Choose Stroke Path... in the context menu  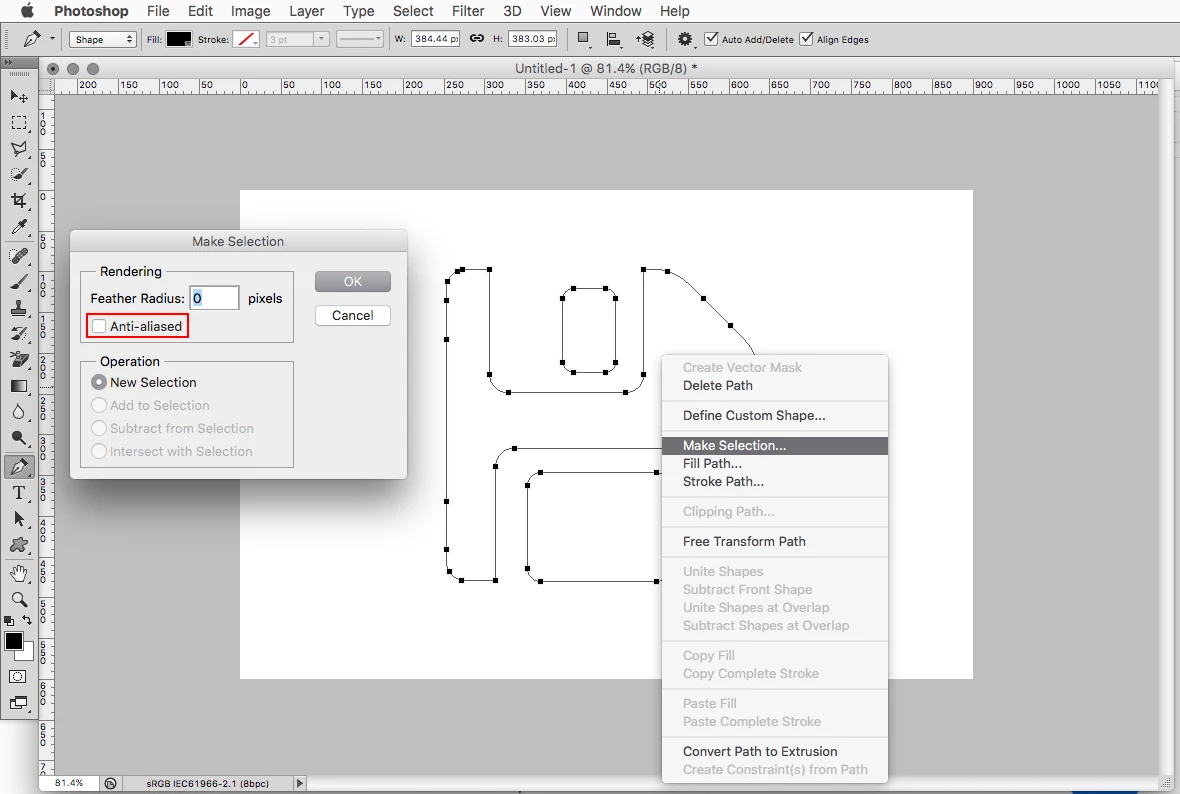click(774, 482)
